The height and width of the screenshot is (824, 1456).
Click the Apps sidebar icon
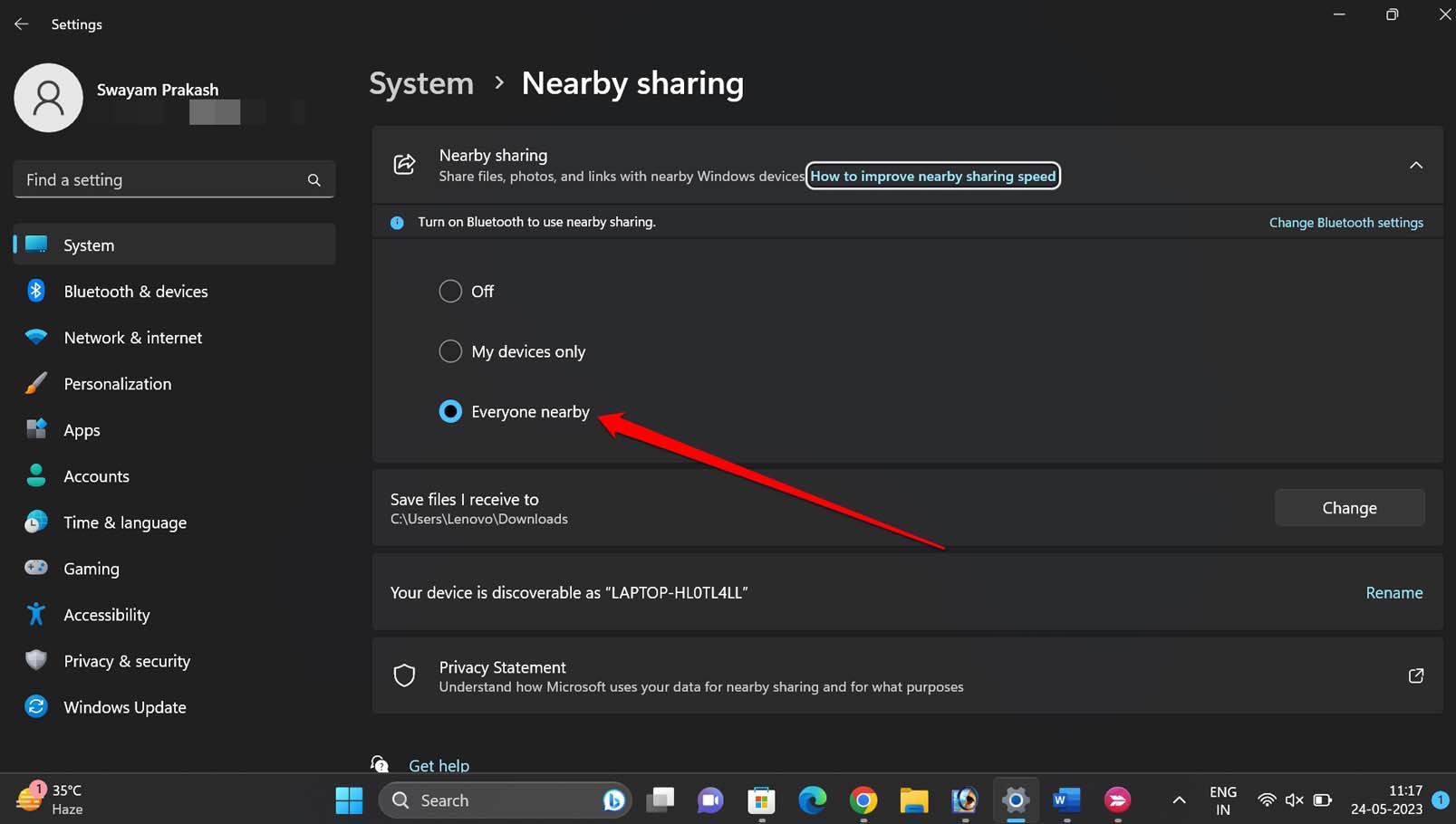point(36,429)
